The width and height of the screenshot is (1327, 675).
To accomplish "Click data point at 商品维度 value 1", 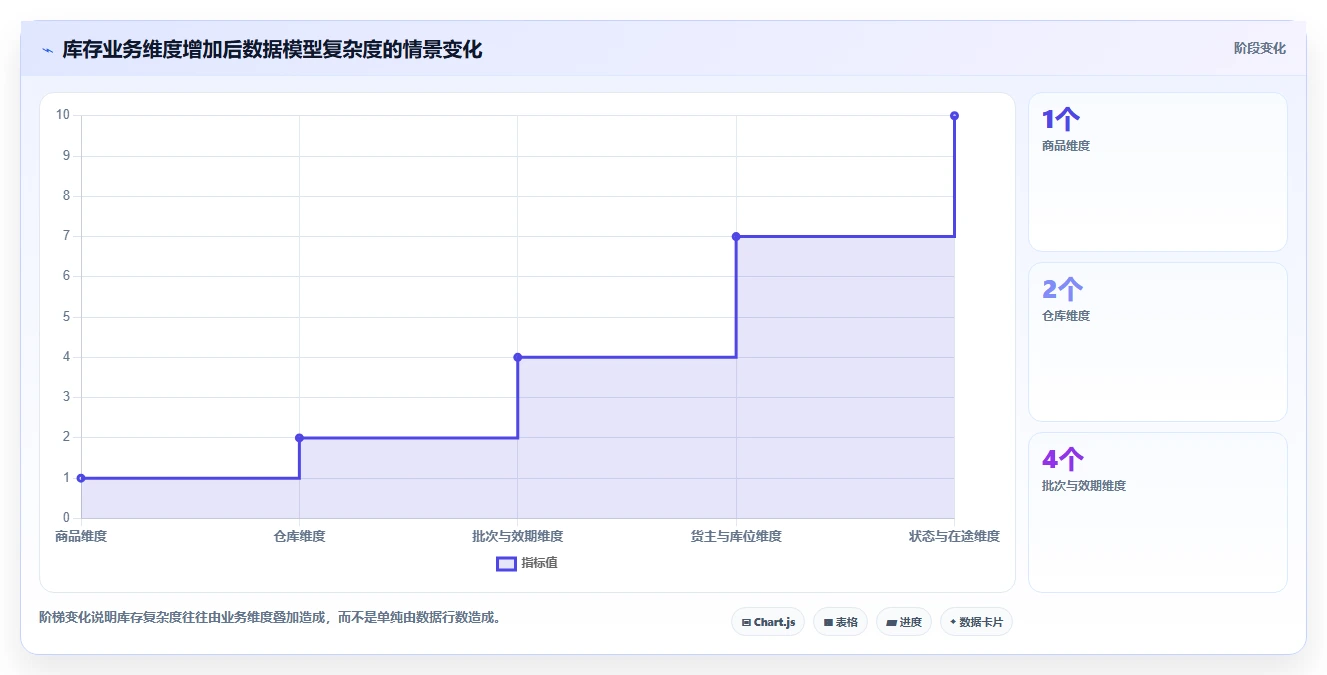I will (81, 478).
